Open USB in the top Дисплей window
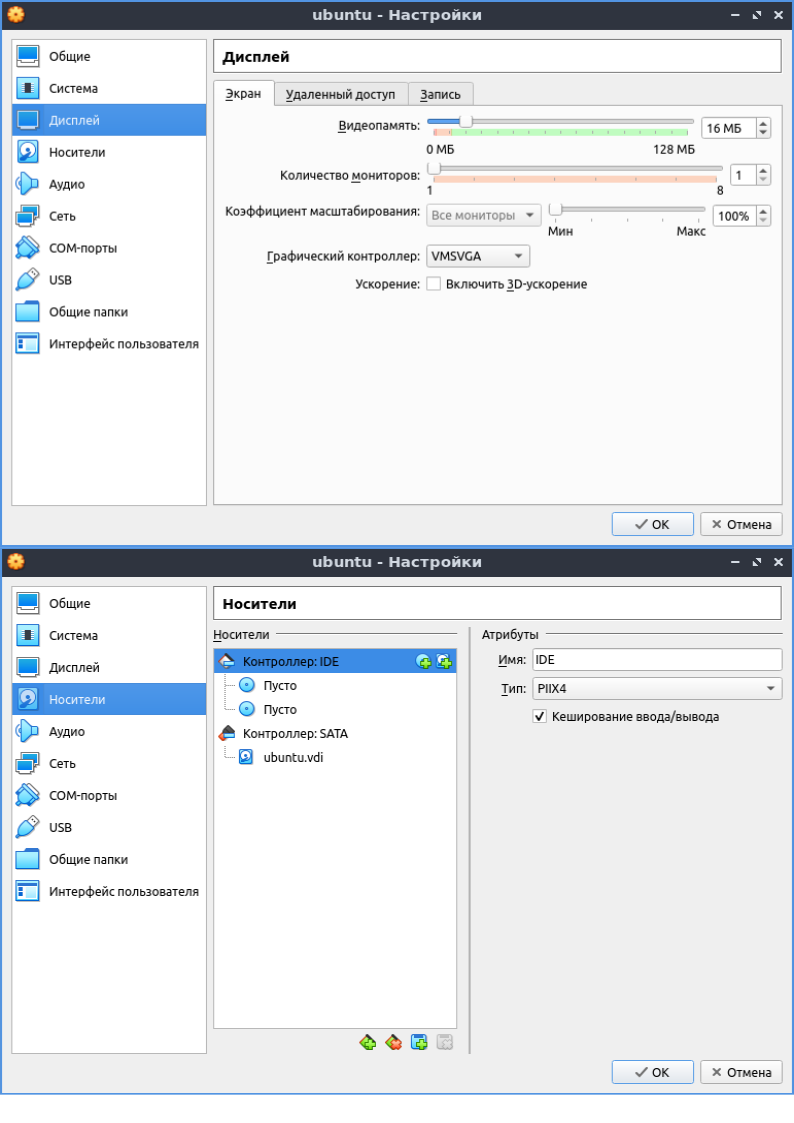Image resolution: width=794 pixels, height=1123 pixels. pyautogui.click(x=109, y=279)
